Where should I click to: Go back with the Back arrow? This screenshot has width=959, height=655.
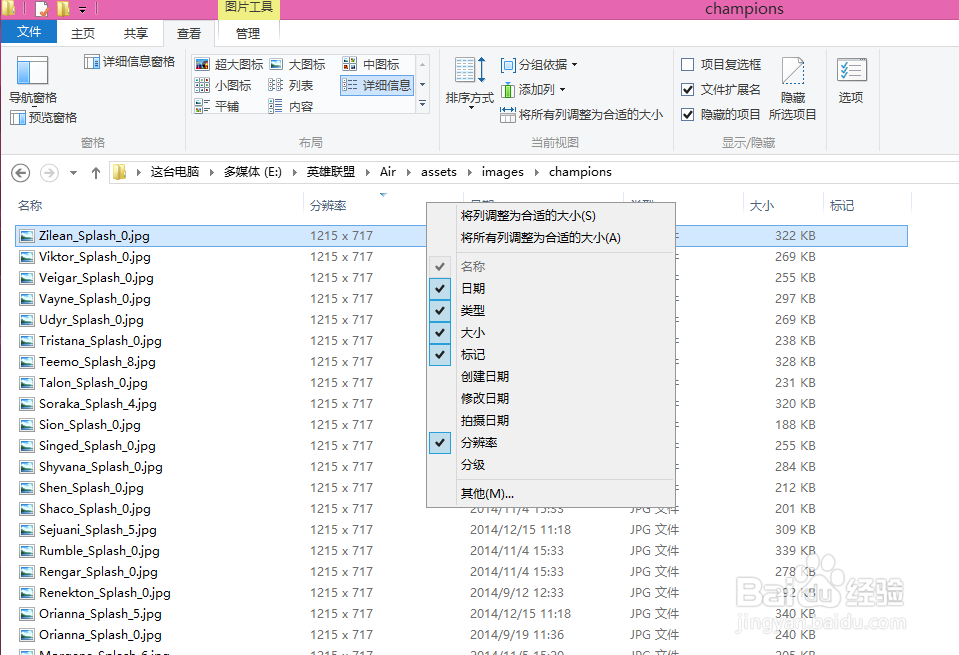point(21,172)
